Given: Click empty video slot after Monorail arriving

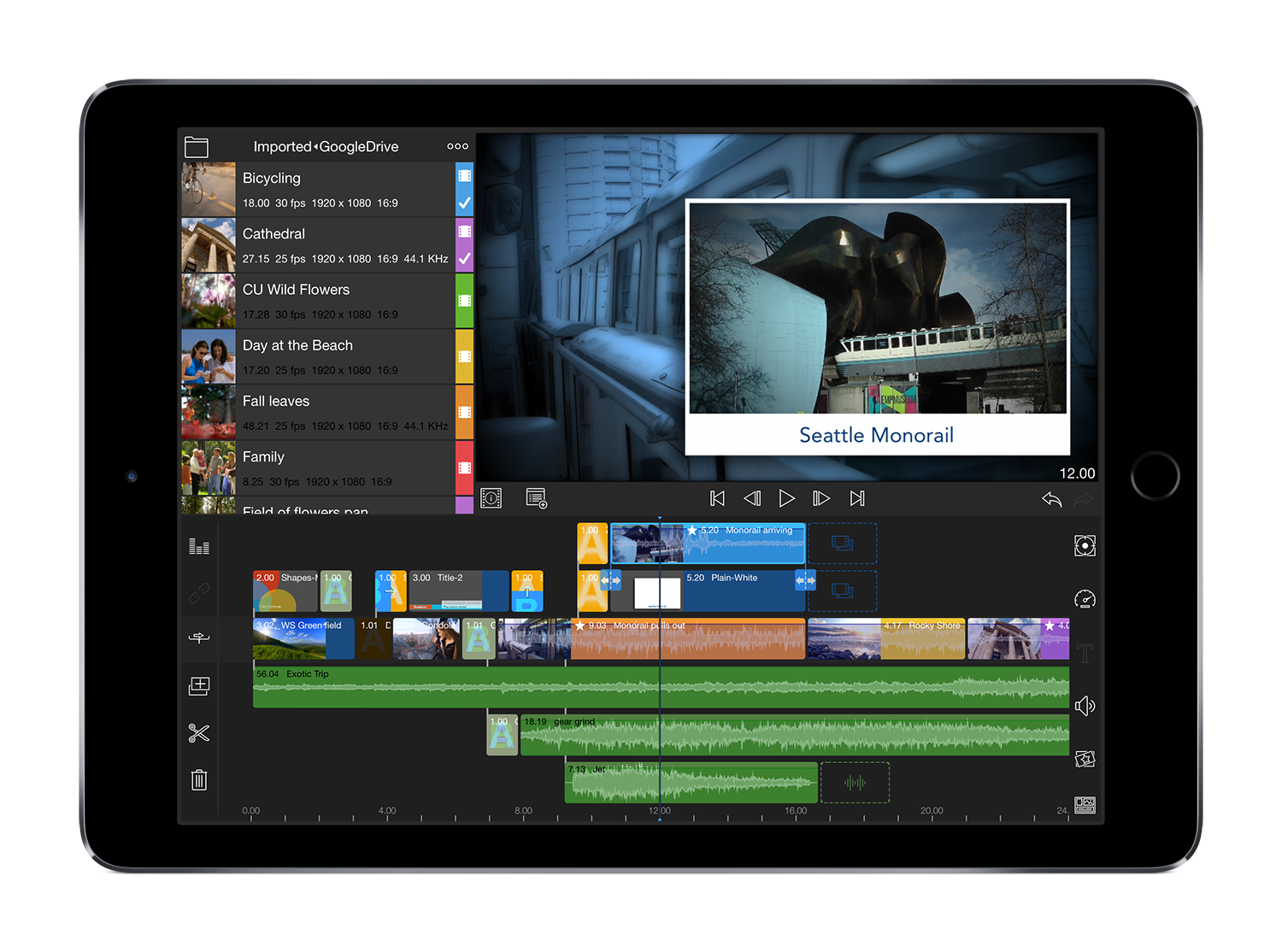Looking at the screenshot, I should click(843, 544).
